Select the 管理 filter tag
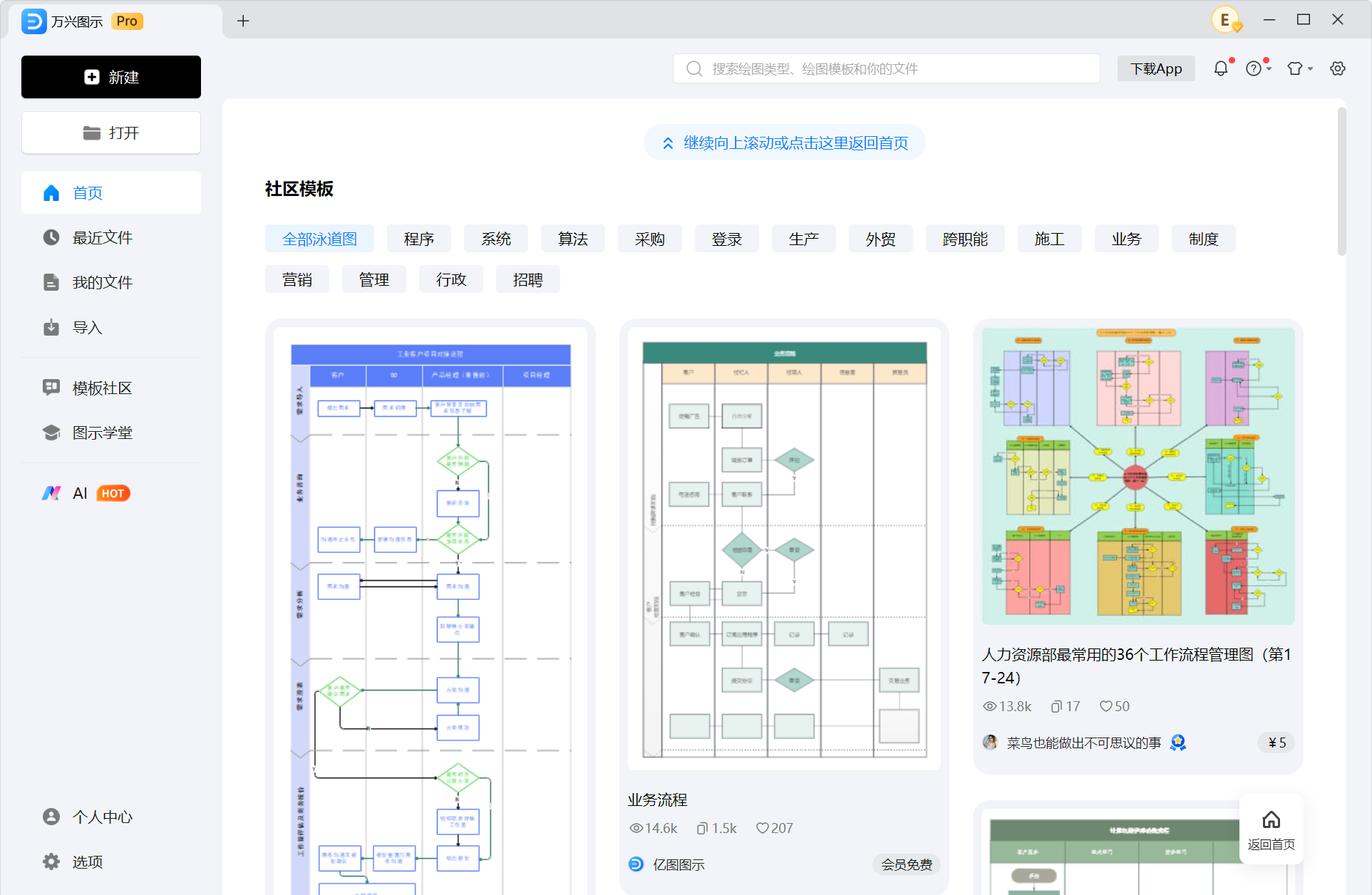This screenshot has width=1372, height=895. click(x=373, y=279)
